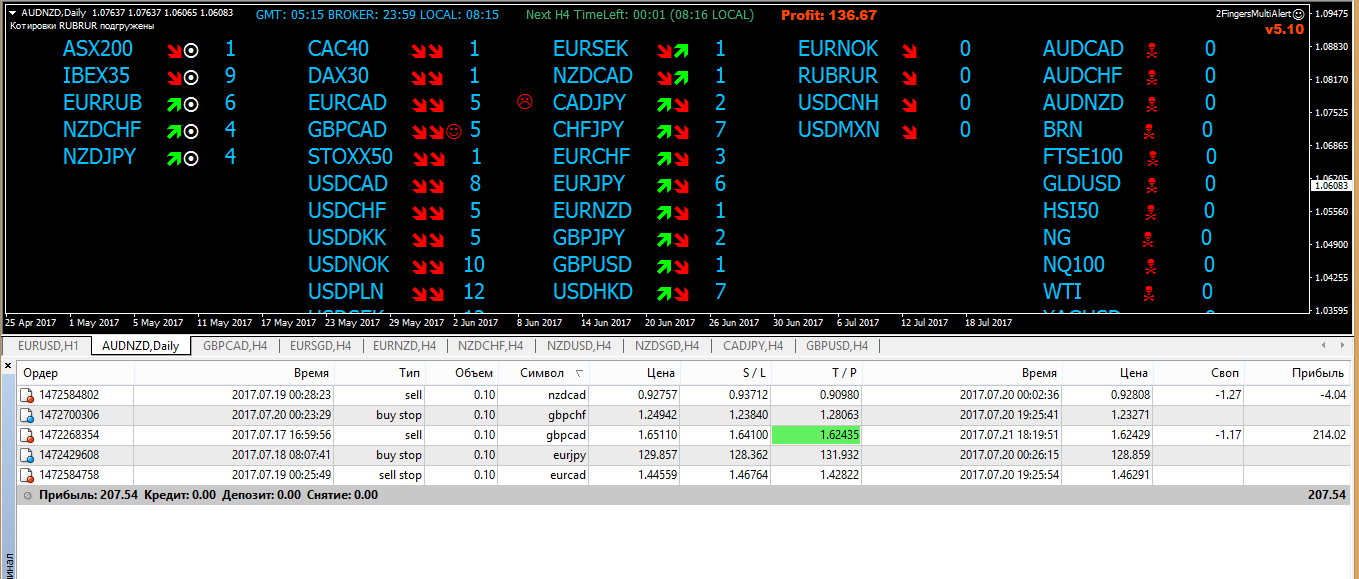Click the v5.10 version label

[1285, 29]
